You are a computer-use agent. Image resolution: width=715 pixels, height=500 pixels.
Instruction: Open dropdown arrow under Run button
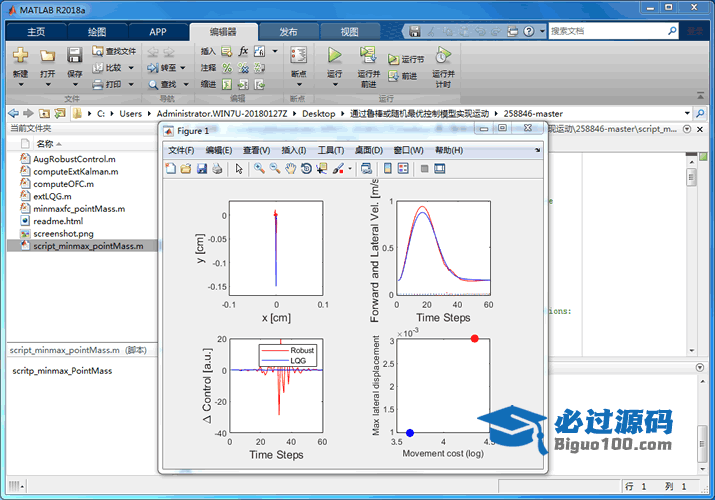pyautogui.click(x=335, y=84)
